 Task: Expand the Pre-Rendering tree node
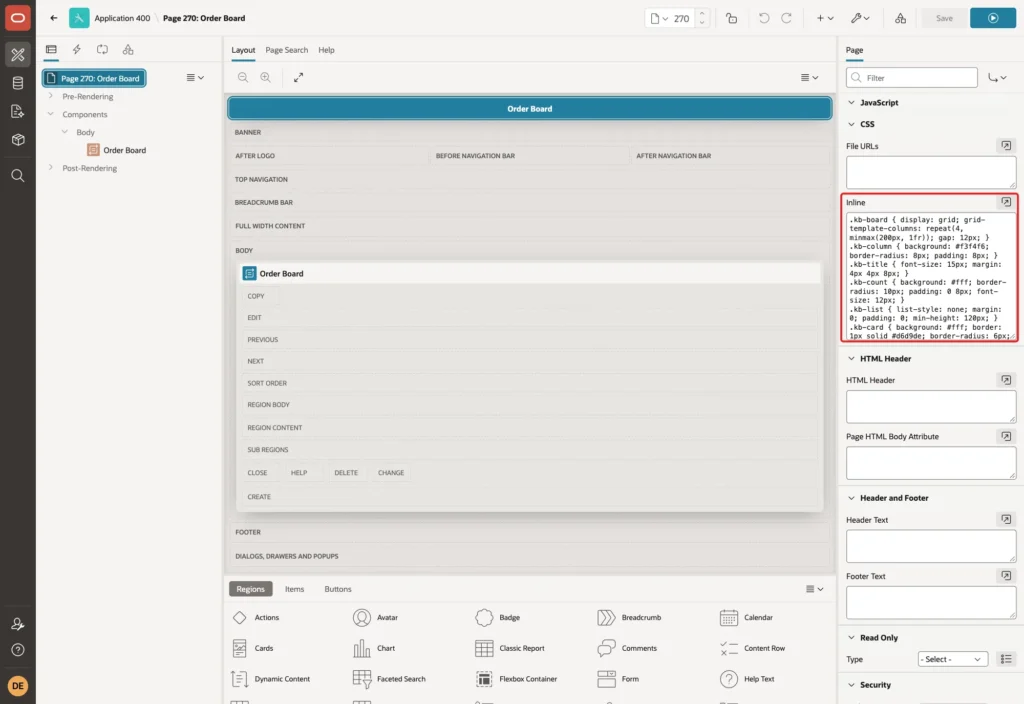coord(50,96)
